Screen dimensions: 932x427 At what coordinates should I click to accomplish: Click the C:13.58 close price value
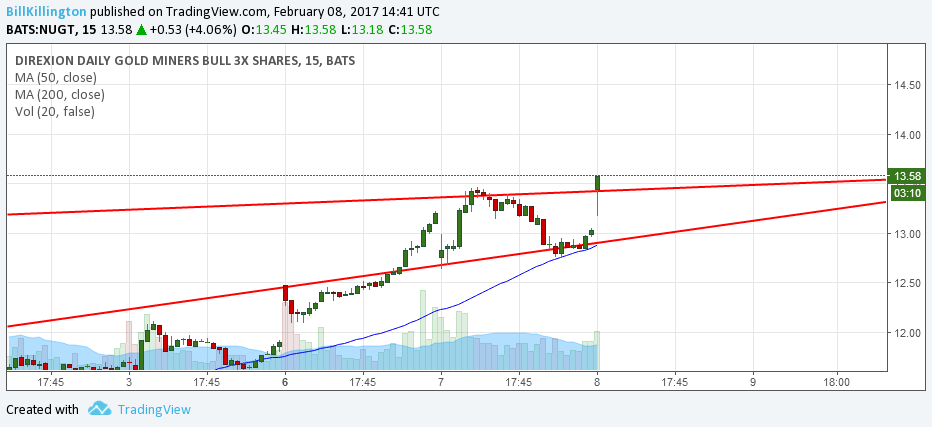point(410,29)
